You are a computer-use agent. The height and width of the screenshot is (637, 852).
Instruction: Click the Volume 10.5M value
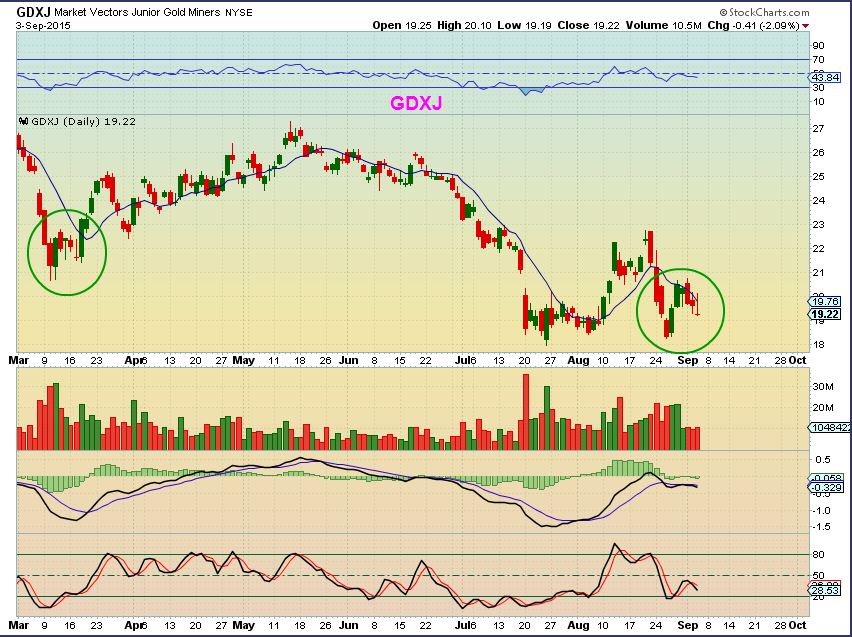coord(664,26)
